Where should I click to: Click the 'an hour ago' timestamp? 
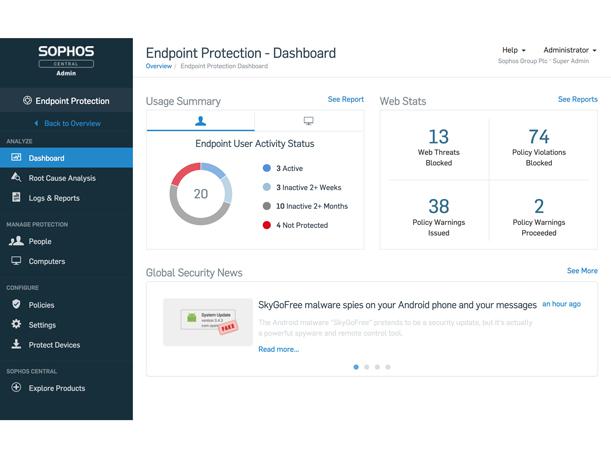561,304
